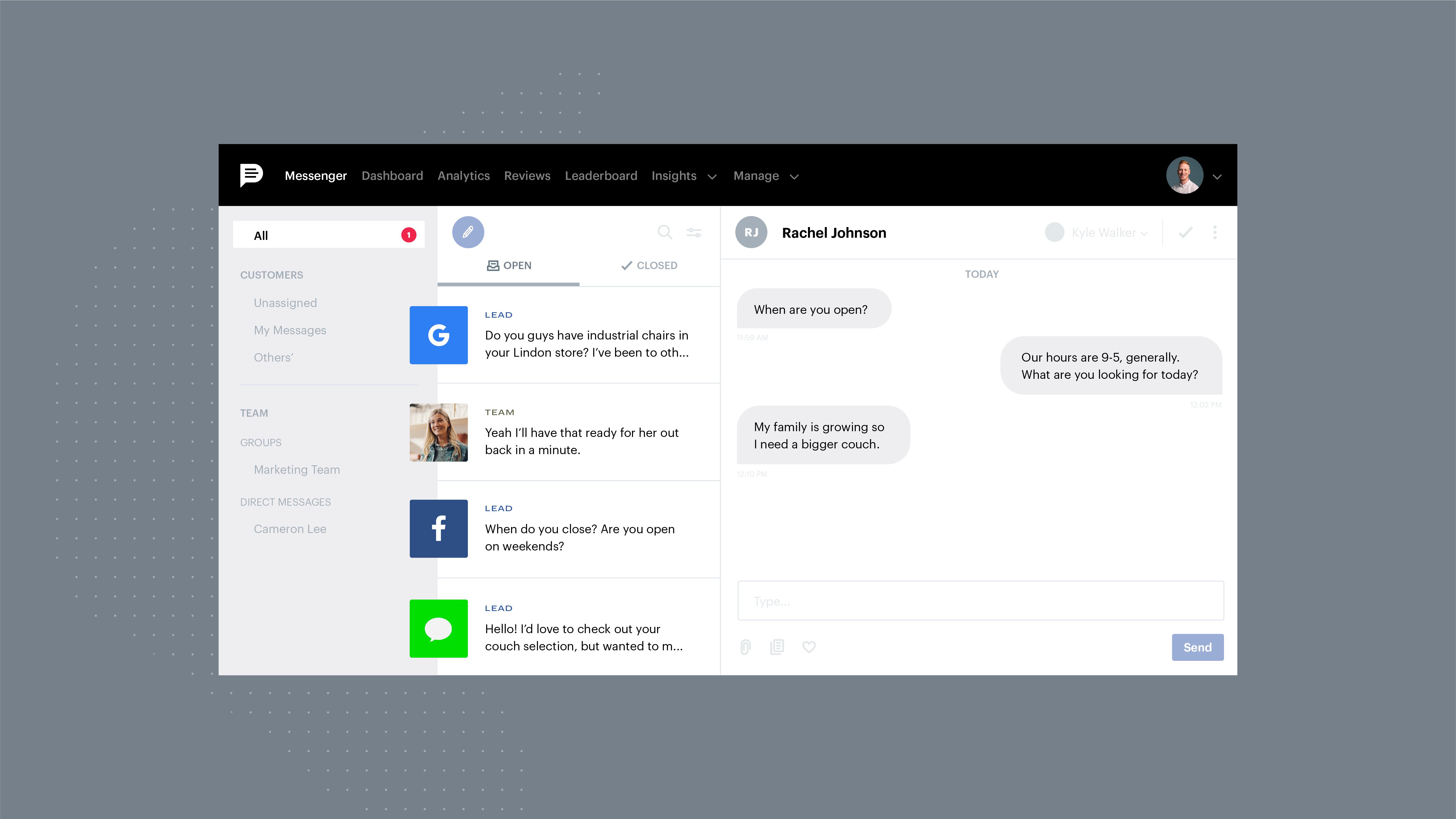Image resolution: width=1456 pixels, height=819 pixels.
Task: Open the Insights nav item
Action: [674, 176]
